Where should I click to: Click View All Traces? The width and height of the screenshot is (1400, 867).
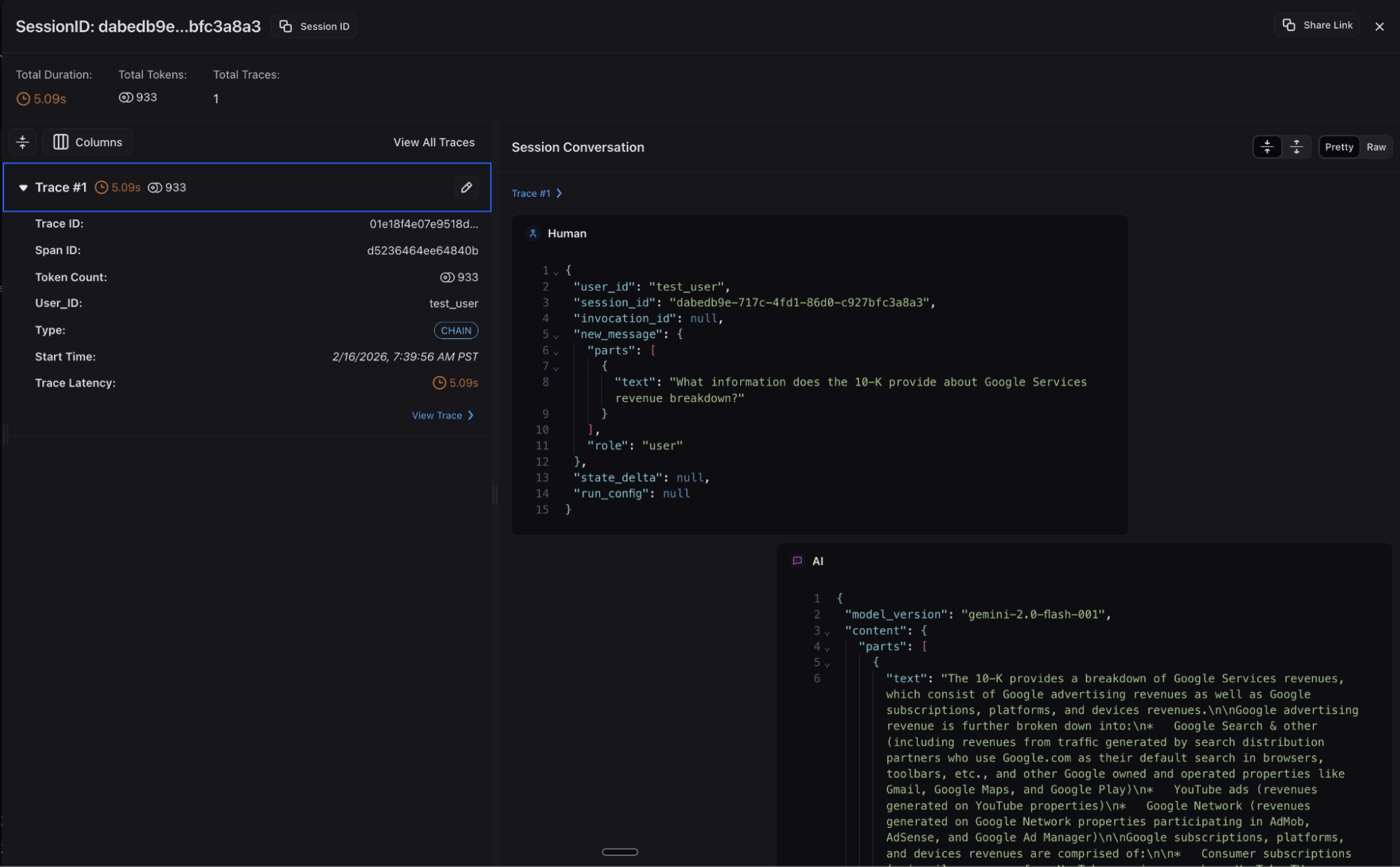pos(434,142)
